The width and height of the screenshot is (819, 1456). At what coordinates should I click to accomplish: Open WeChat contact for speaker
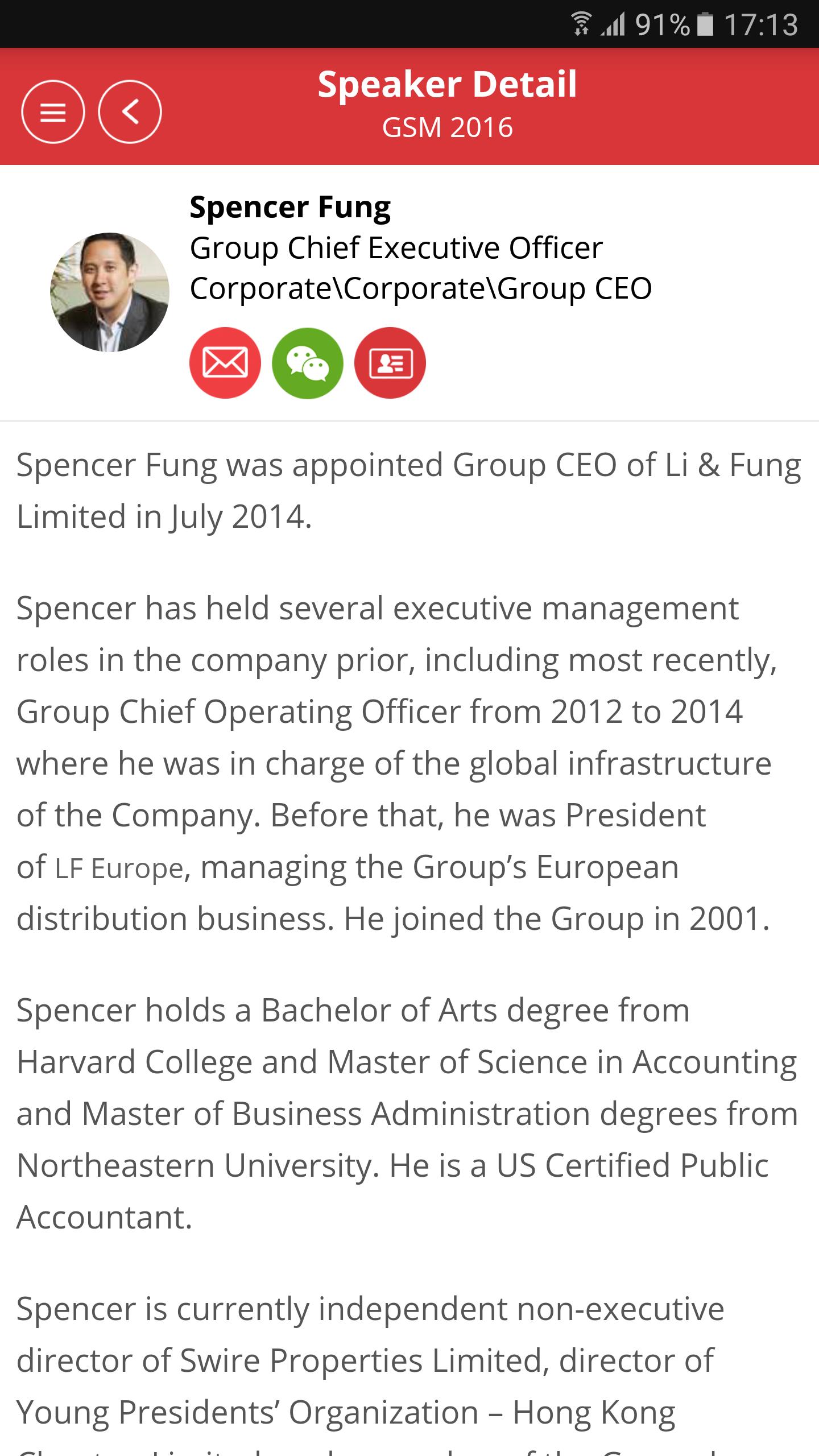click(307, 362)
